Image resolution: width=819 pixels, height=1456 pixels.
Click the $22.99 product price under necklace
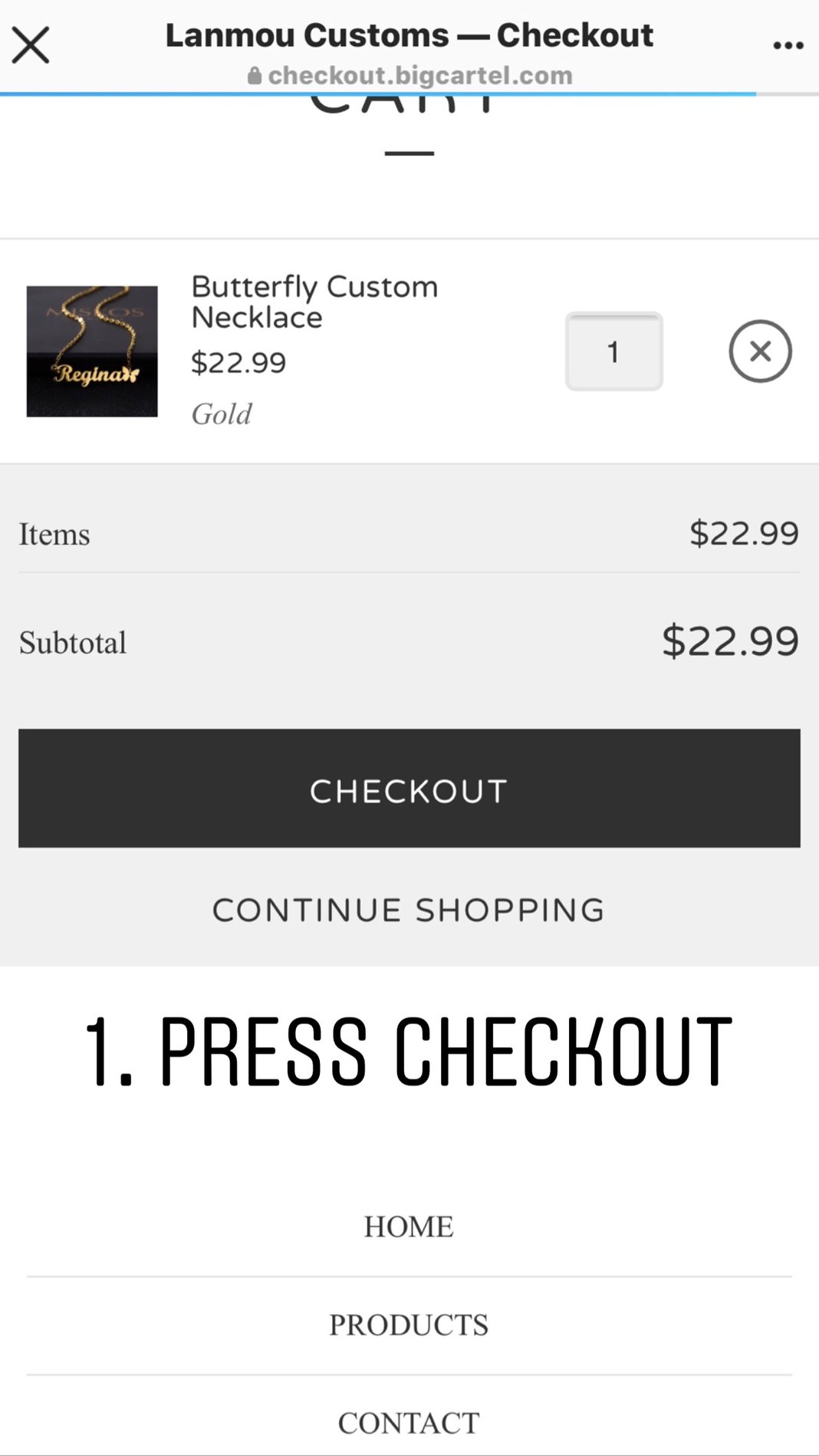pyautogui.click(x=238, y=363)
